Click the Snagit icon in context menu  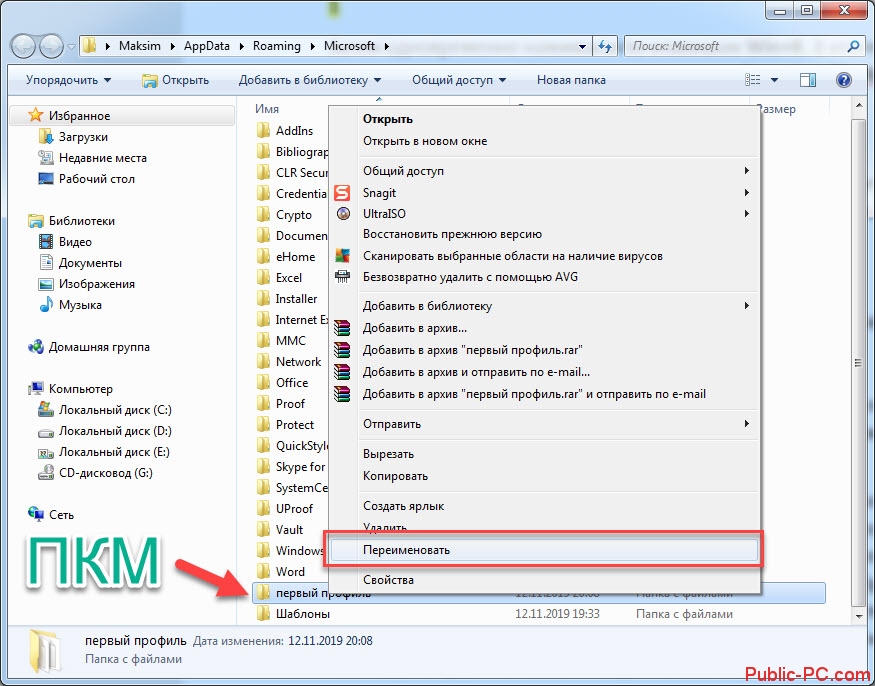342,193
